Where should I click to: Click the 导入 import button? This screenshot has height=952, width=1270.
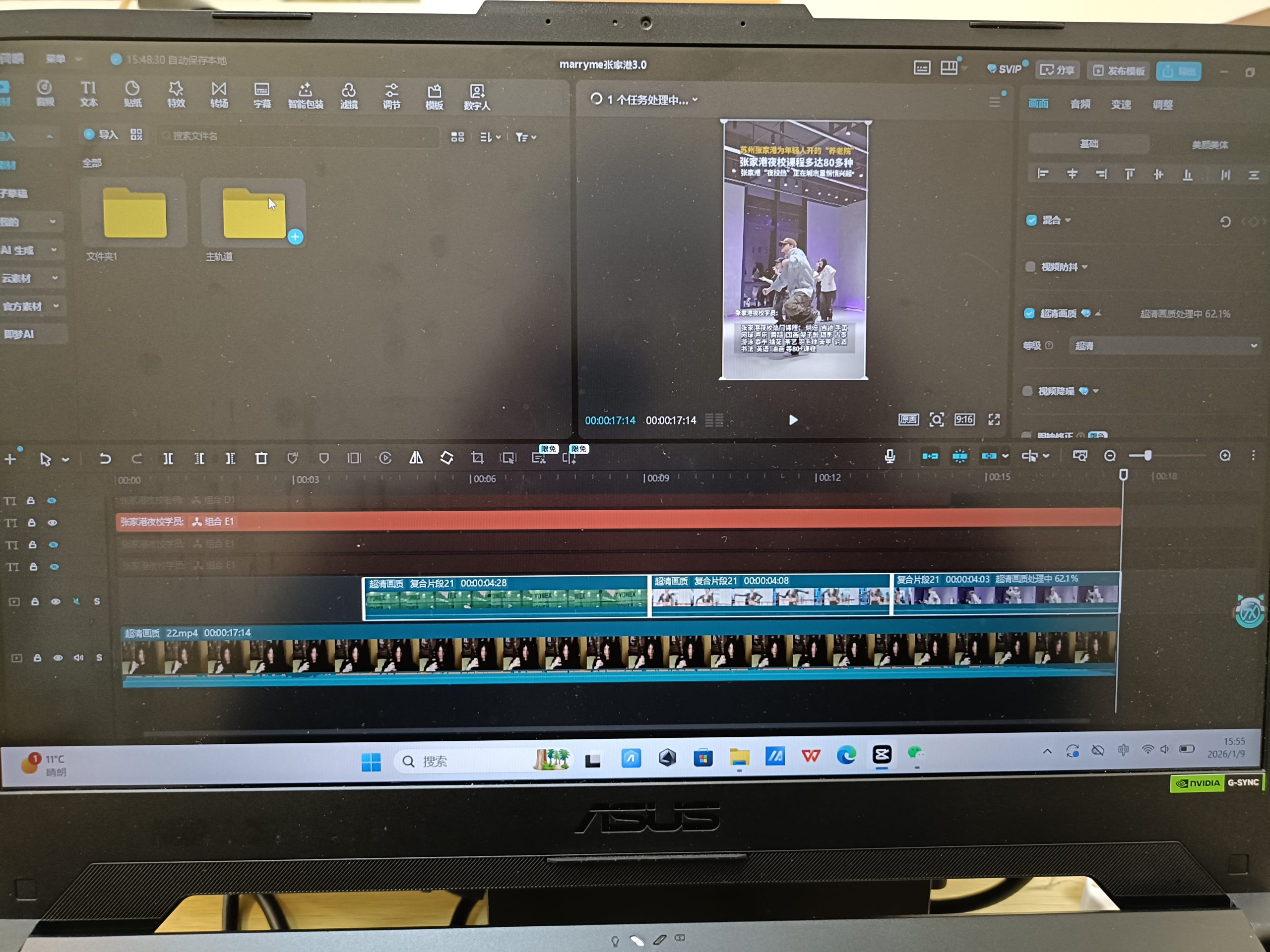pyautogui.click(x=101, y=135)
